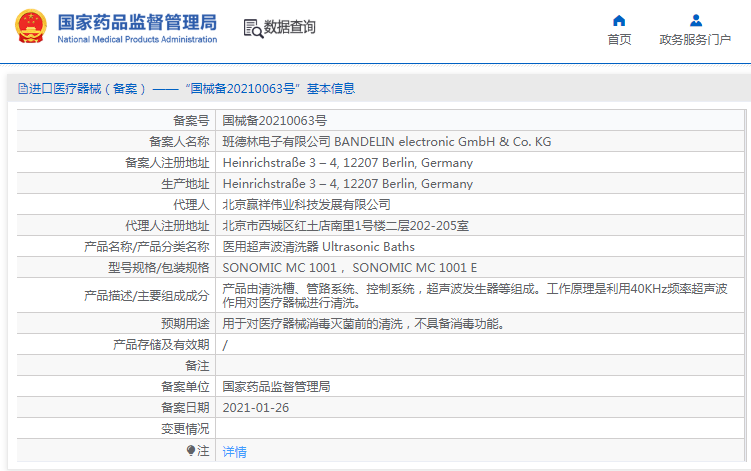751x471 pixels.
Task: Click the 生产地址 label
Action: point(185,184)
